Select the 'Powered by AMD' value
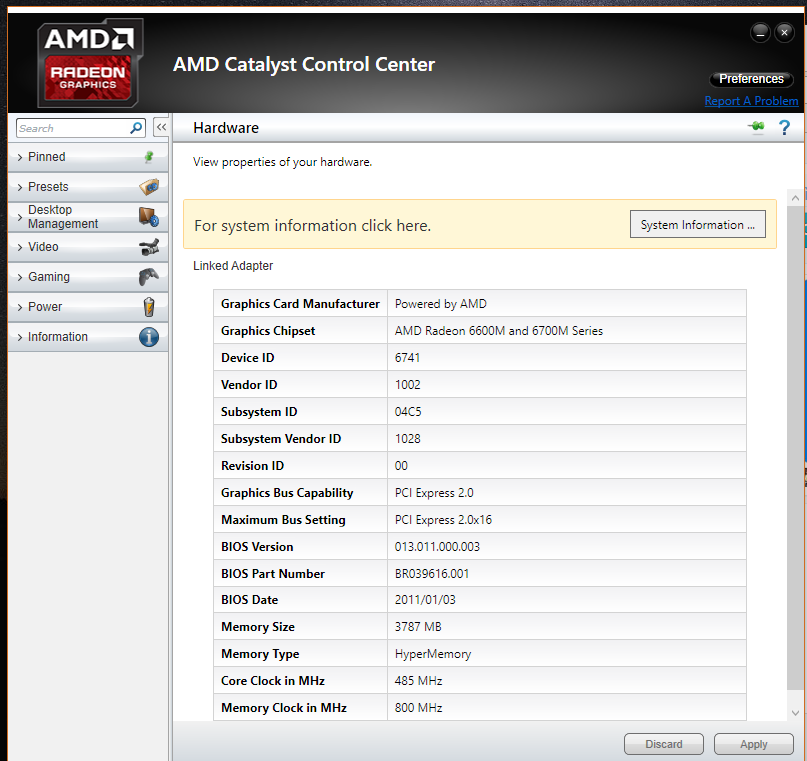This screenshot has width=807, height=761. (441, 304)
